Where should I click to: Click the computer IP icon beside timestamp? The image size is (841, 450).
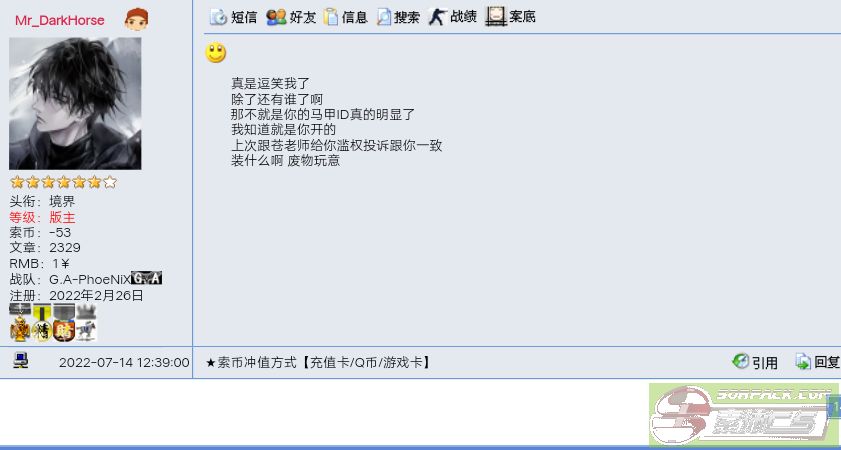(x=21, y=360)
